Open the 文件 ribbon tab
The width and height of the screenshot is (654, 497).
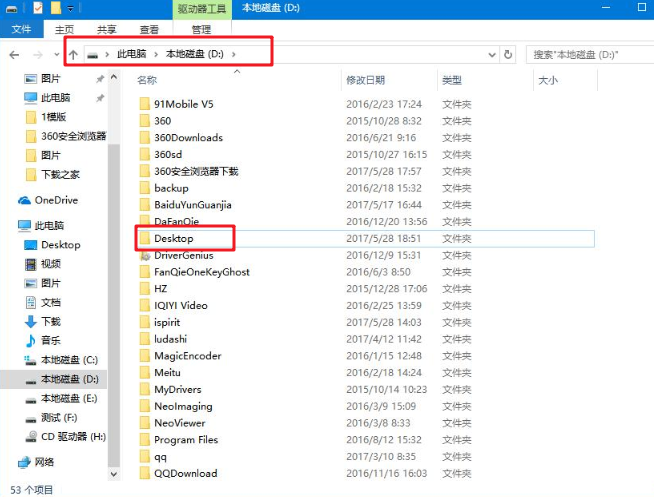click(21, 29)
